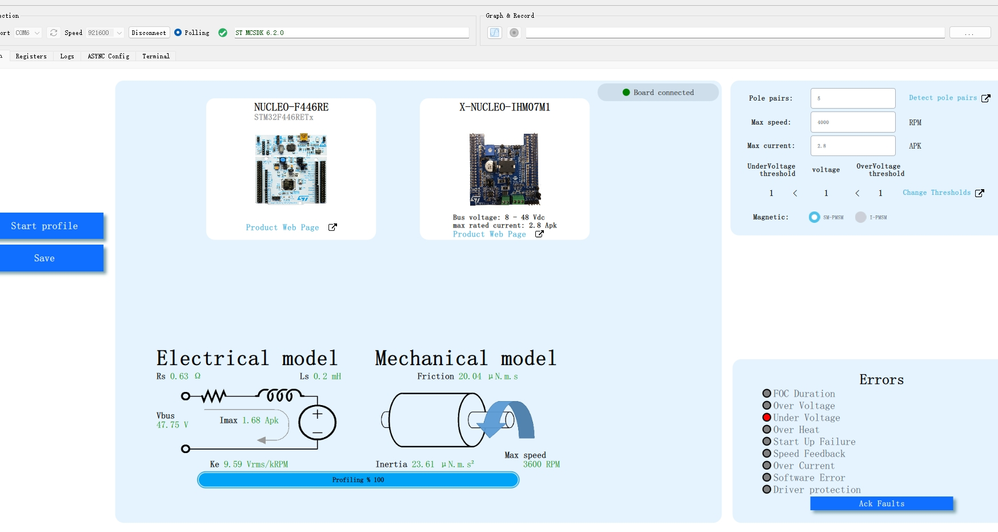This screenshot has width=998, height=532.
Task: Open the COM6 port dropdown
Action: [x=27, y=32]
